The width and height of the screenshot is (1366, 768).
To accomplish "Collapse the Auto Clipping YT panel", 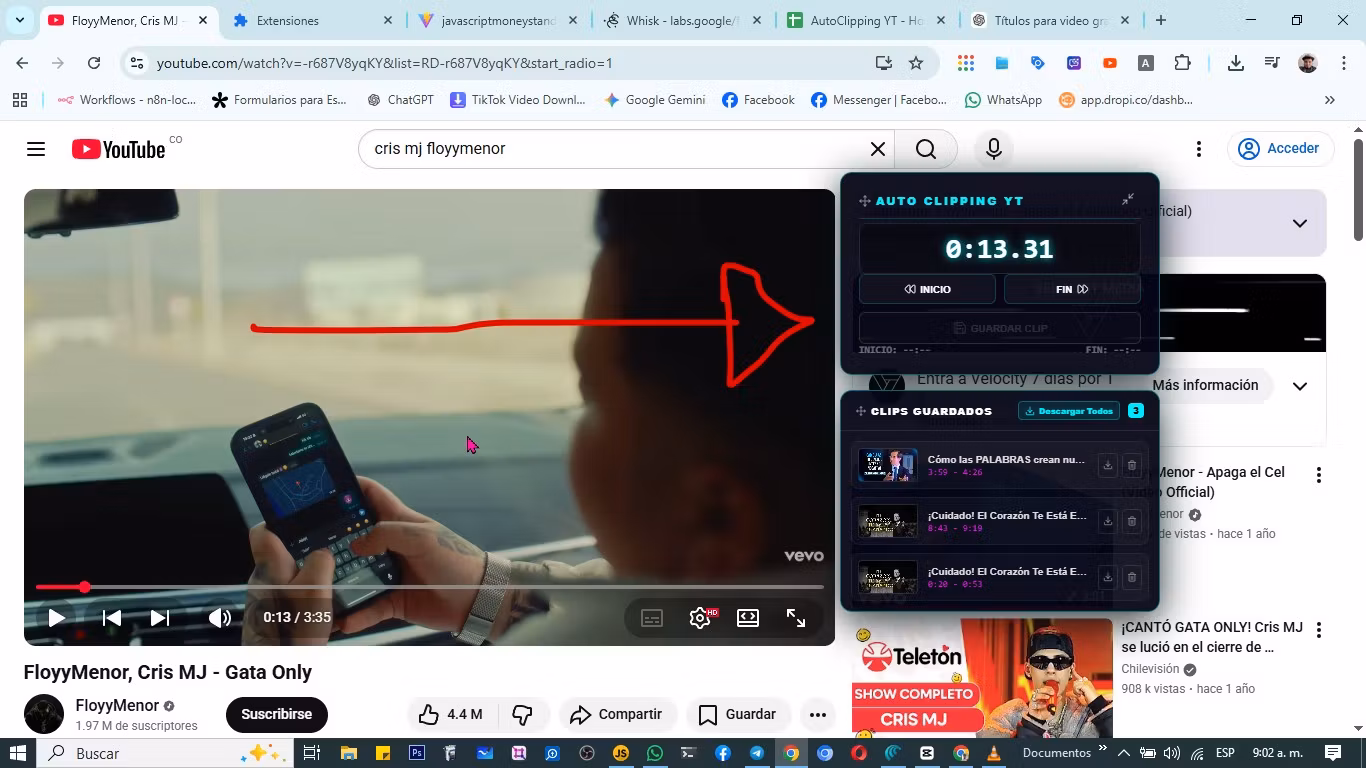I will coord(1128,200).
